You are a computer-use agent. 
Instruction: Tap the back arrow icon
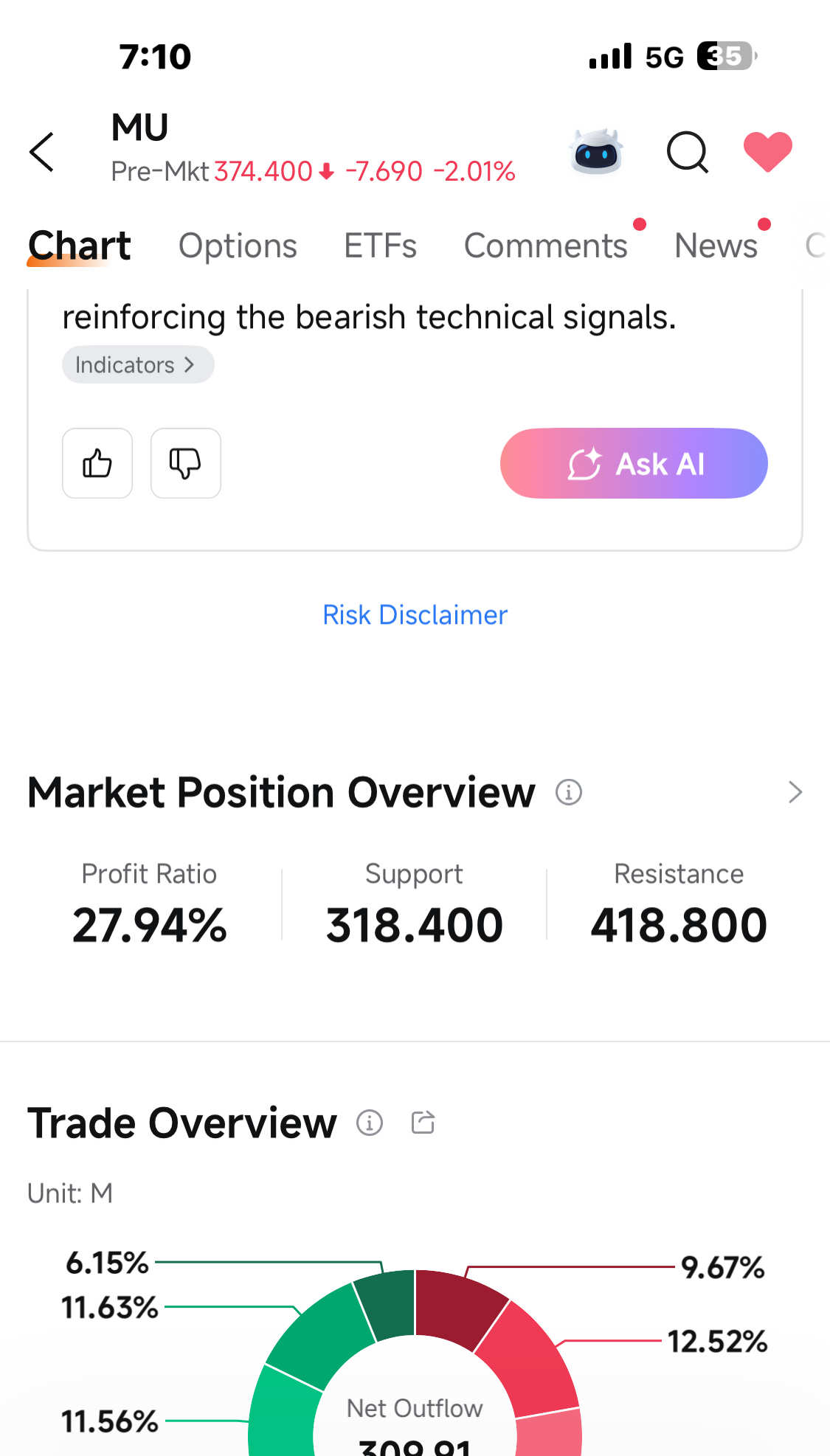click(x=42, y=152)
